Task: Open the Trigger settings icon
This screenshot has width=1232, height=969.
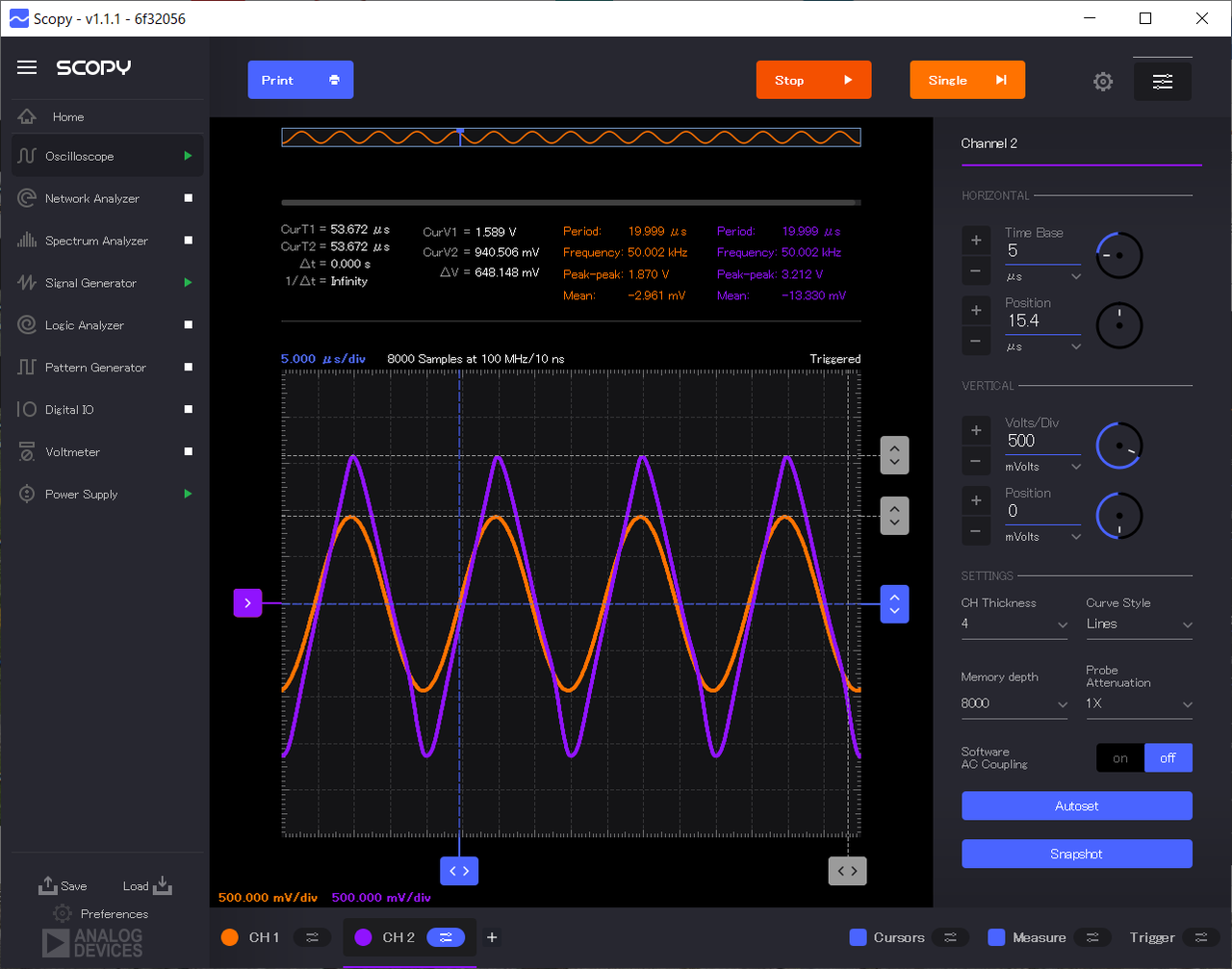Action: click(1200, 937)
